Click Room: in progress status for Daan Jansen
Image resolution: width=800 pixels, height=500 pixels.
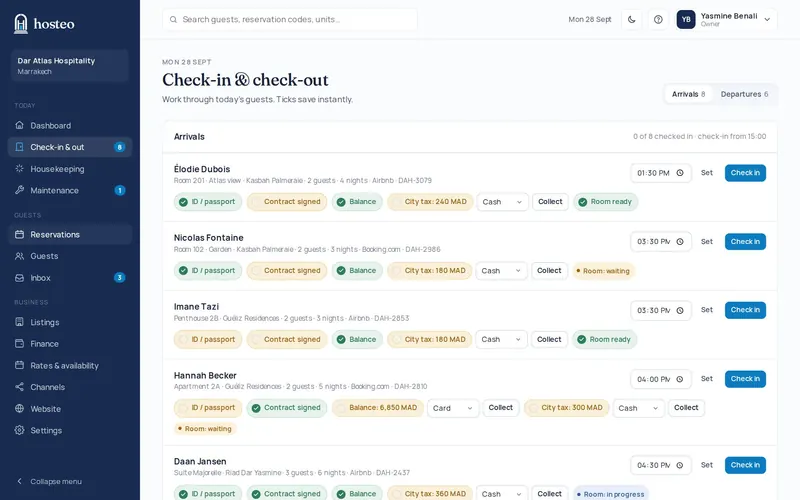click(x=611, y=494)
